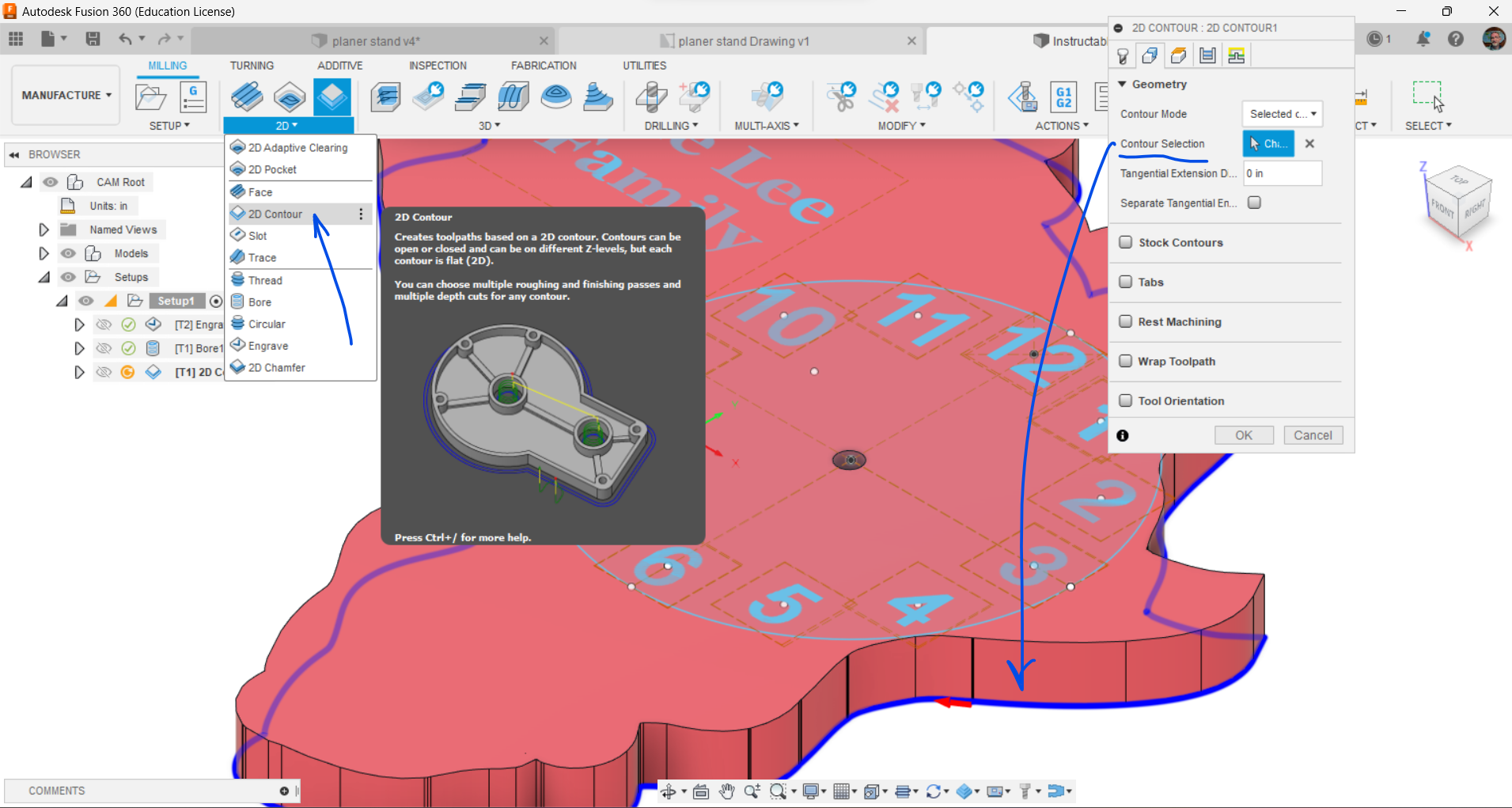Switch to the ADDITIVE tab
The width and height of the screenshot is (1512, 808).
click(x=340, y=66)
